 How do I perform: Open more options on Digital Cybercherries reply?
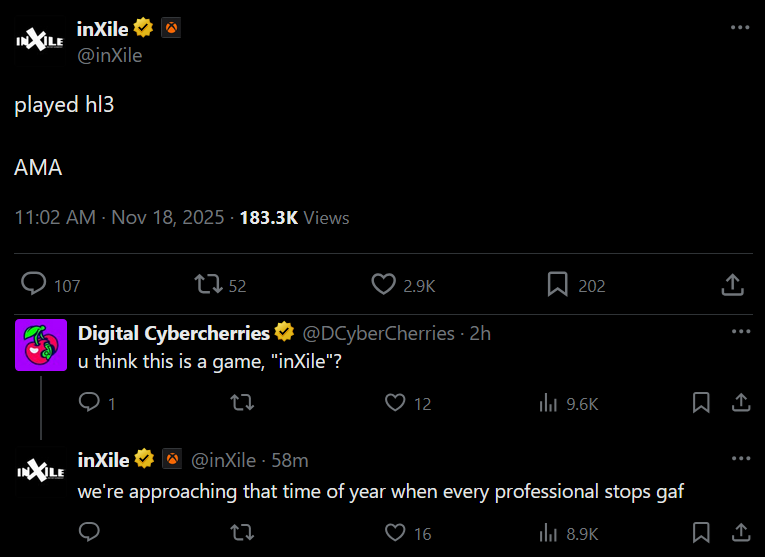(x=740, y=332)
